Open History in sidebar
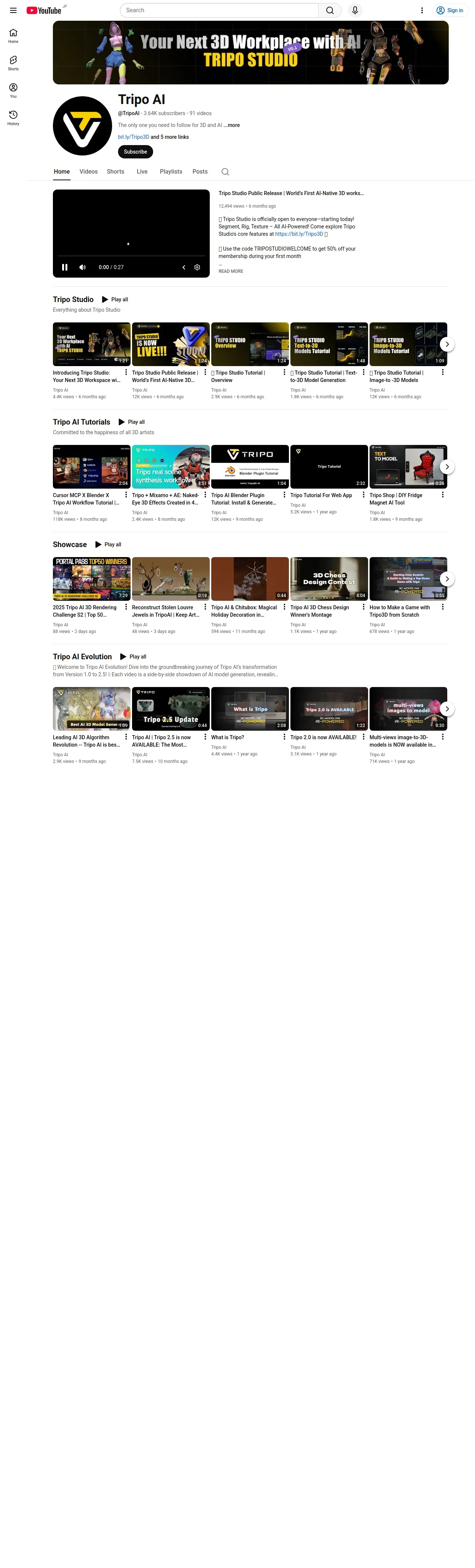The width and height of the screenshot is (475, 1568). (x=13, y=118)
